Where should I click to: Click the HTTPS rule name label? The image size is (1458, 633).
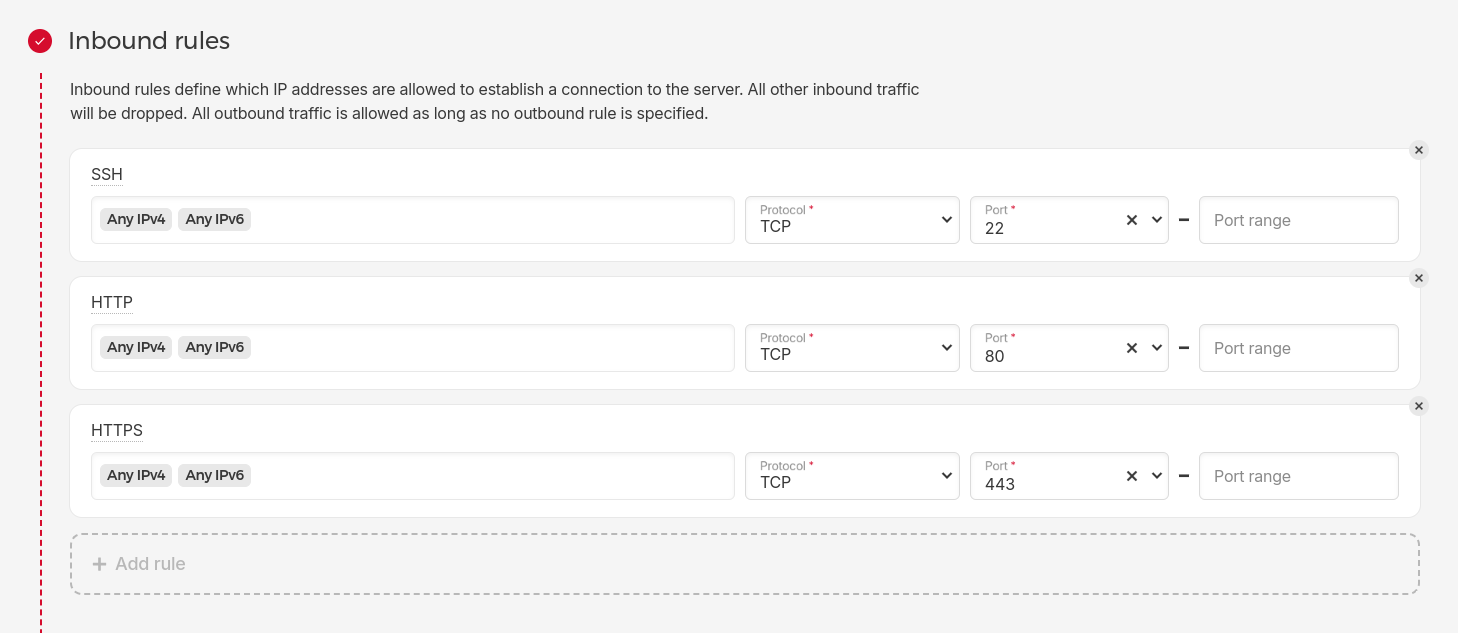tap(117, 430)
